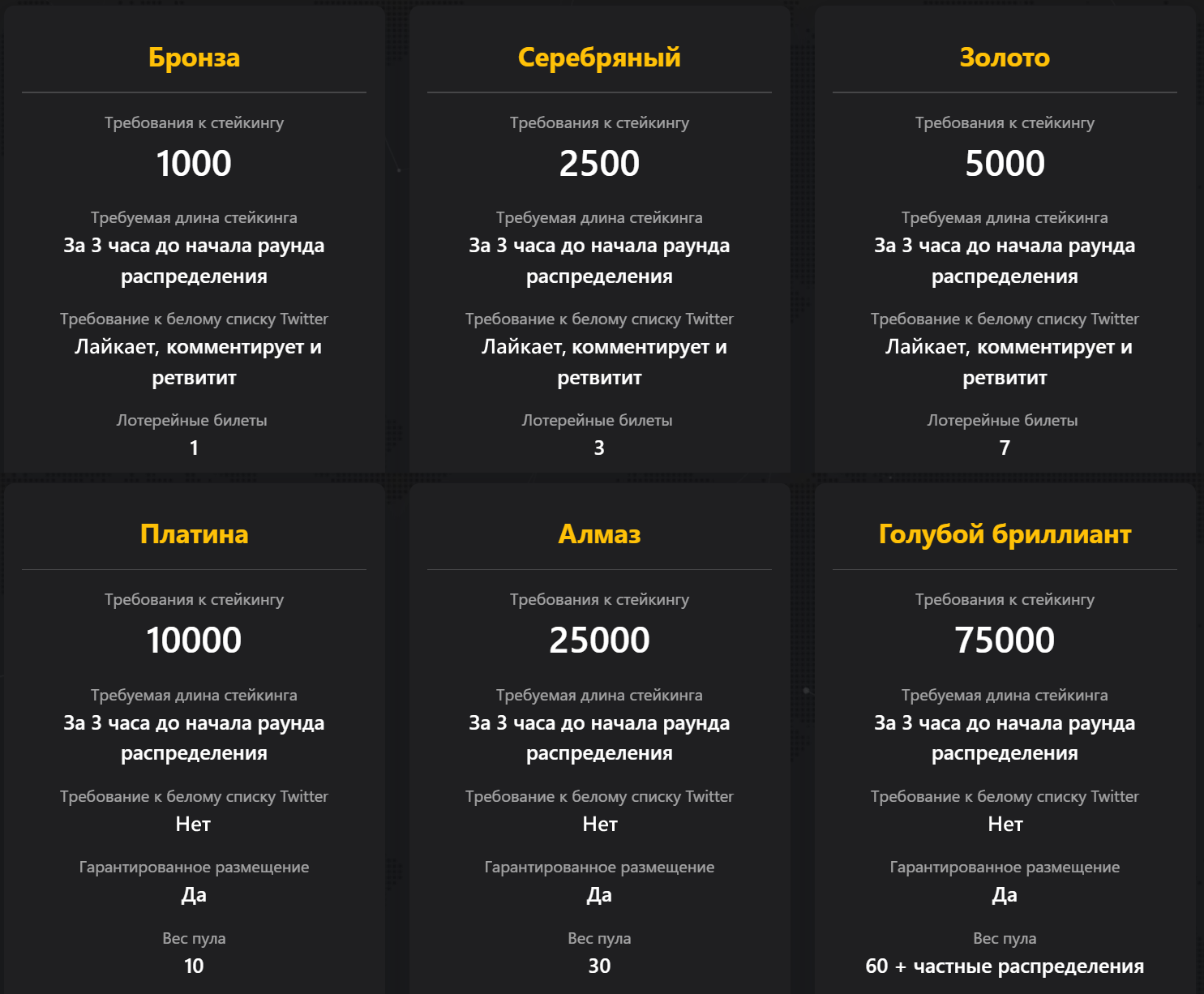The image size is (1204, 994).
Task: Select the 10000 staking amount
Action: pos(194,641)
